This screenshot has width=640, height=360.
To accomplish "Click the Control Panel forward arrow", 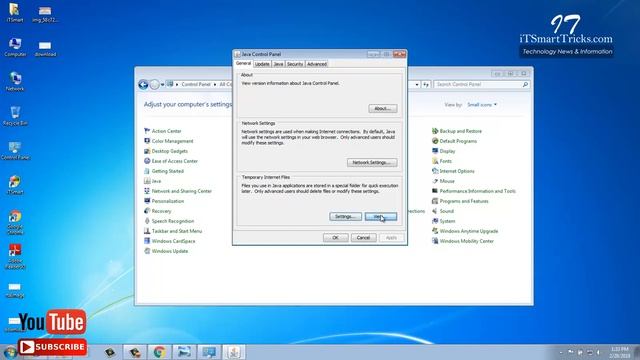I will click(154, 84).
